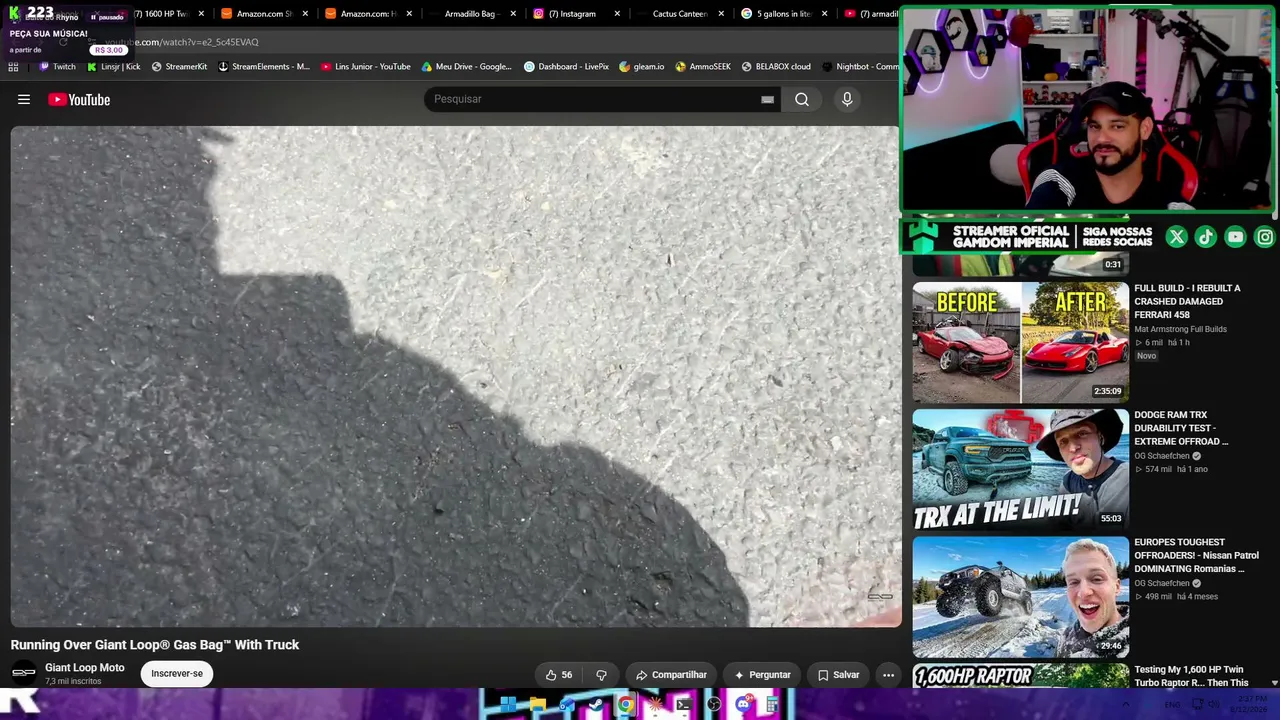
Task: Open the Meu Drive - Google bookmark
Action: tap(467, 67)
